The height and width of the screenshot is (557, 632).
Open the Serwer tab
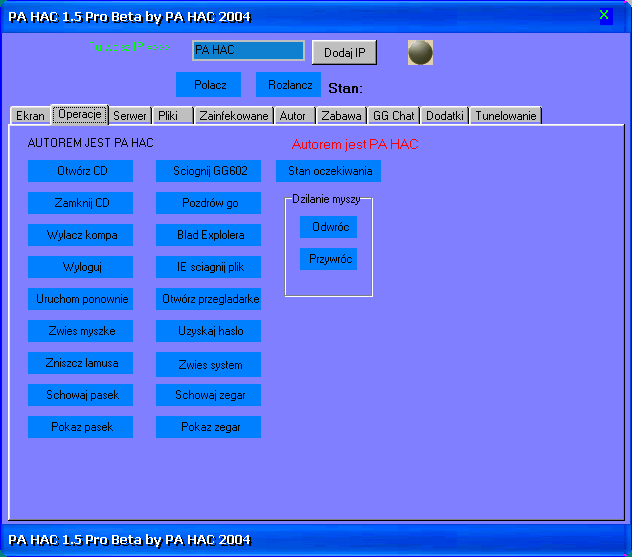pyautogui.click(x=130, y=116)
